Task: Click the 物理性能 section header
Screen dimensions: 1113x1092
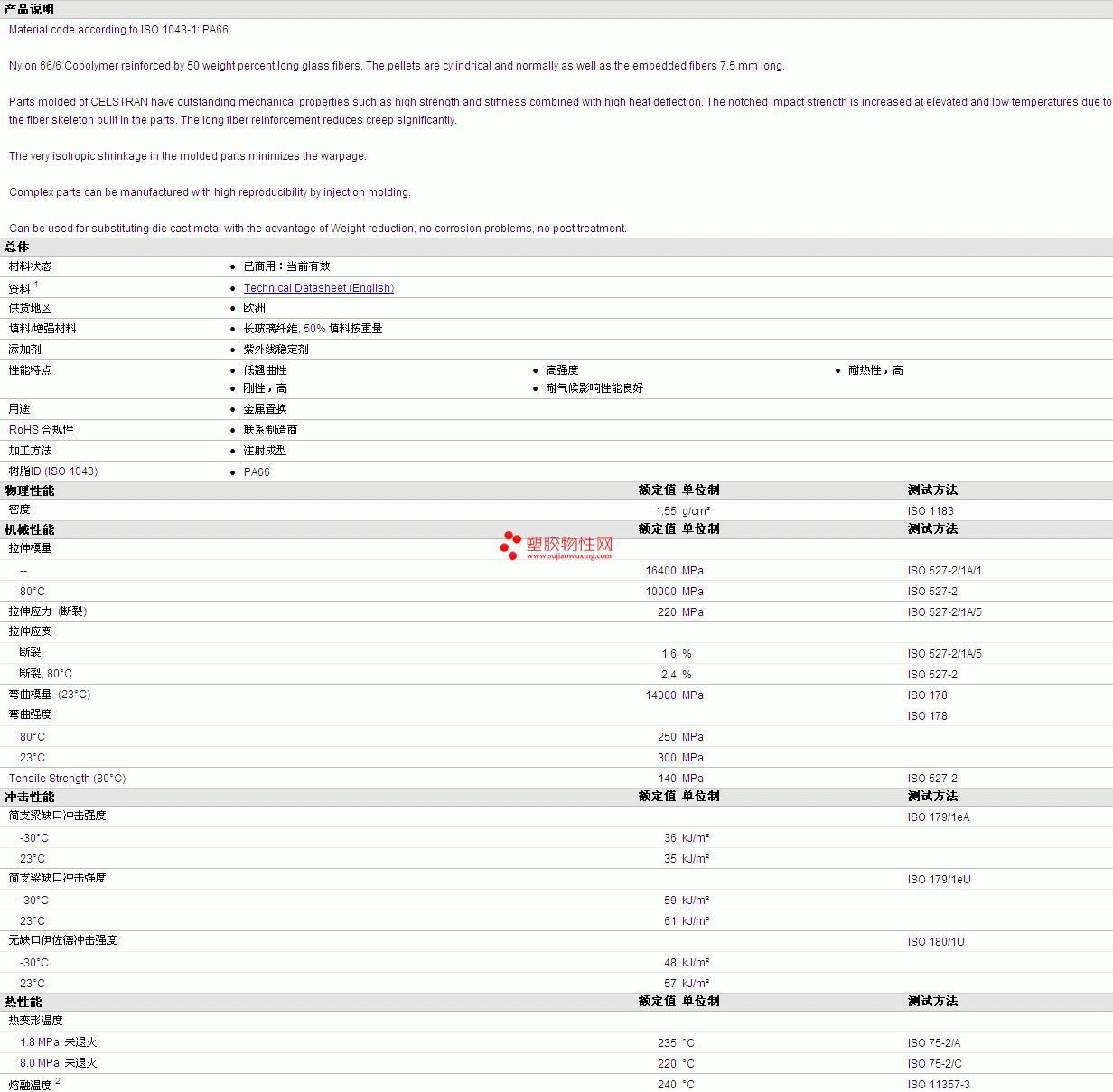Action: pyautogui.click(x=30, y=490)
